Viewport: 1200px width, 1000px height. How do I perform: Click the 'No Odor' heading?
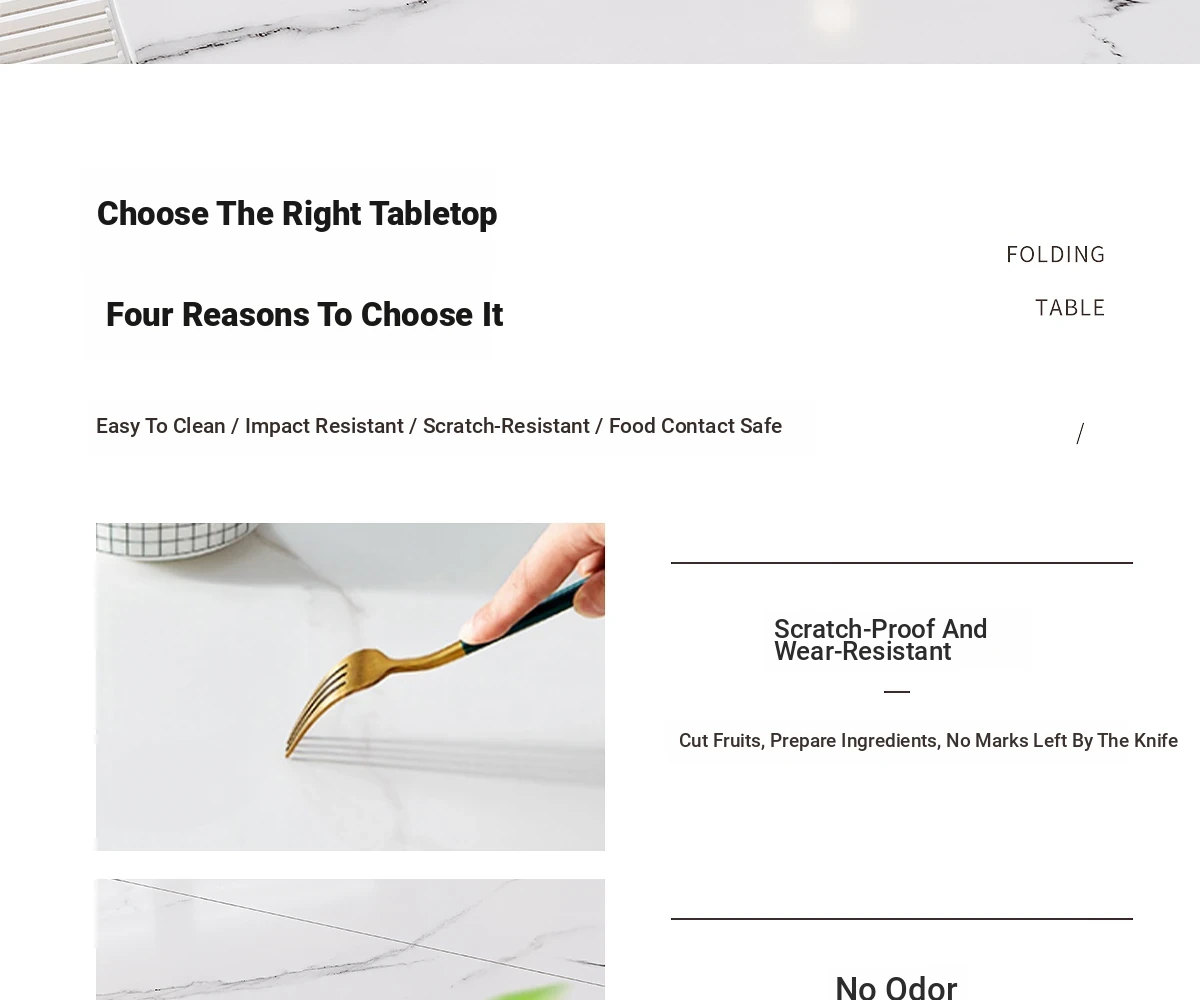(x=896, y=988)
